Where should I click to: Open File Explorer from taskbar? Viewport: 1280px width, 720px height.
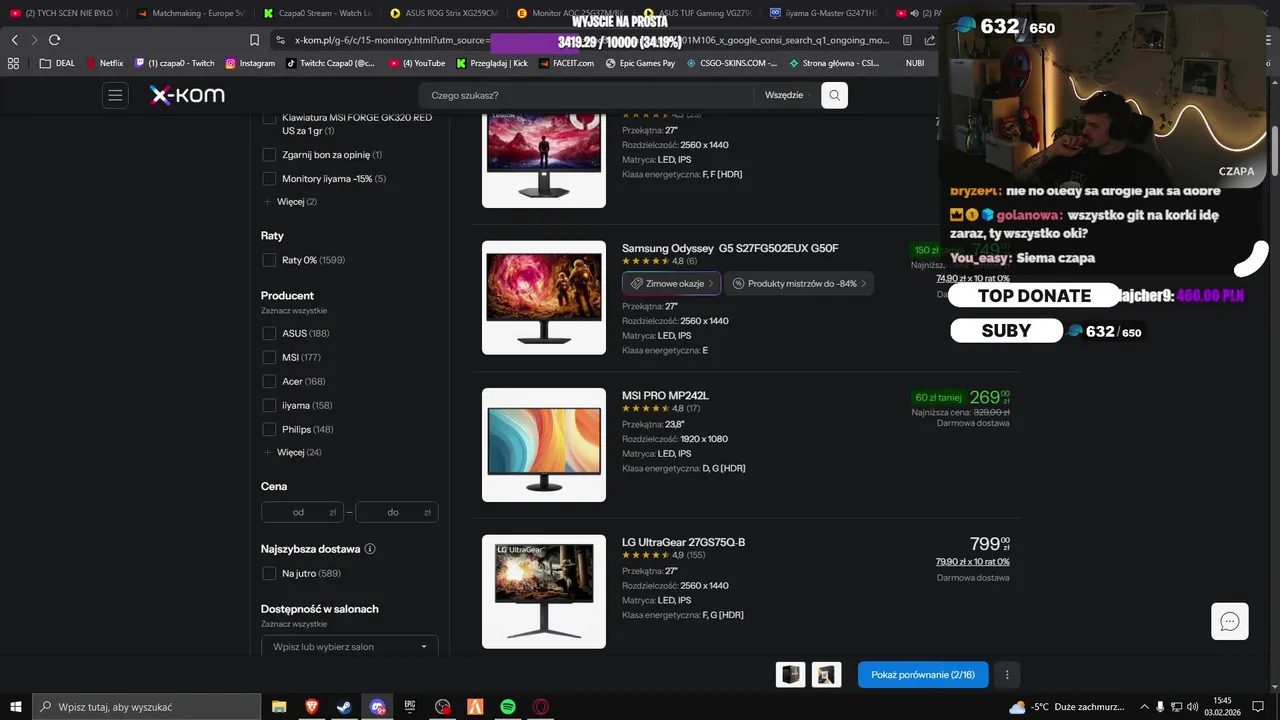279,707
